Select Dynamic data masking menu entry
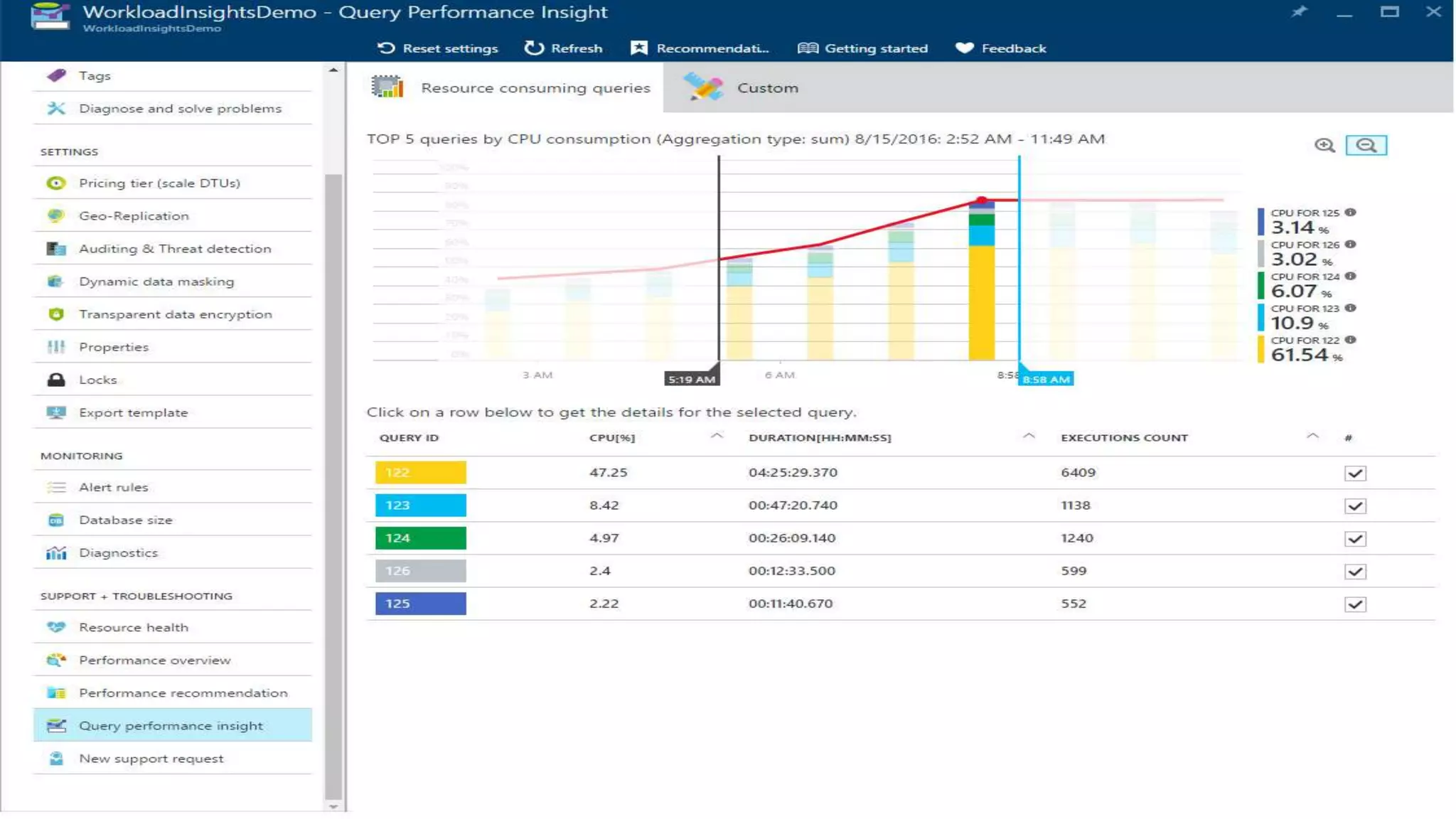This screenshot has height=819, width=1456. [x=172, y=282]
